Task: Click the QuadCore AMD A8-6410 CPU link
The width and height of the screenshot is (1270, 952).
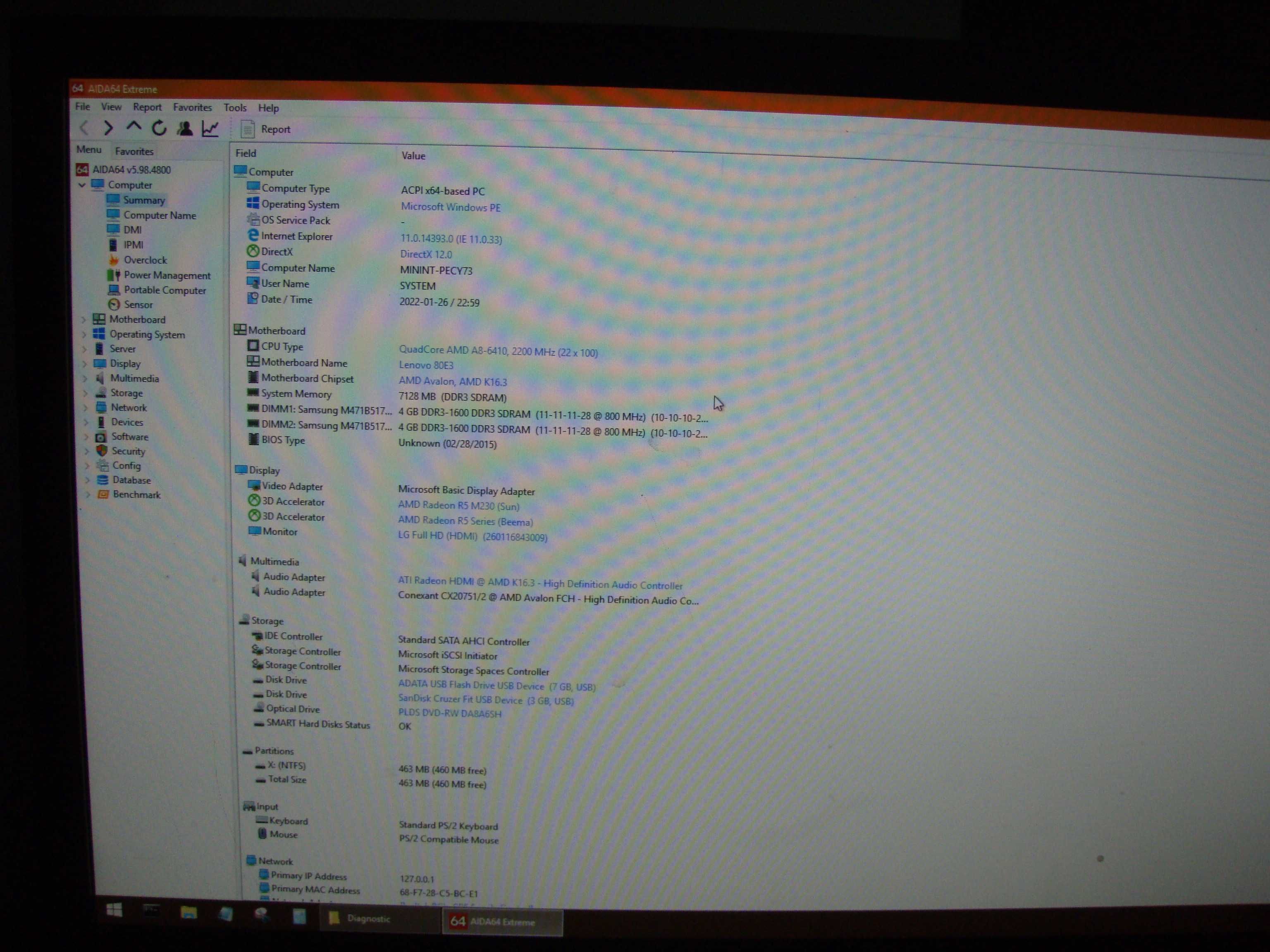Action: point(500,350)
